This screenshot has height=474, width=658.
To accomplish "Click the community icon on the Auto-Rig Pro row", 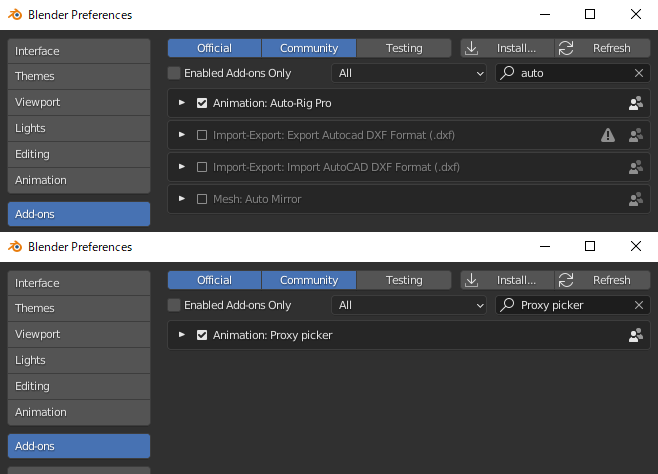I will click(635, 103).
